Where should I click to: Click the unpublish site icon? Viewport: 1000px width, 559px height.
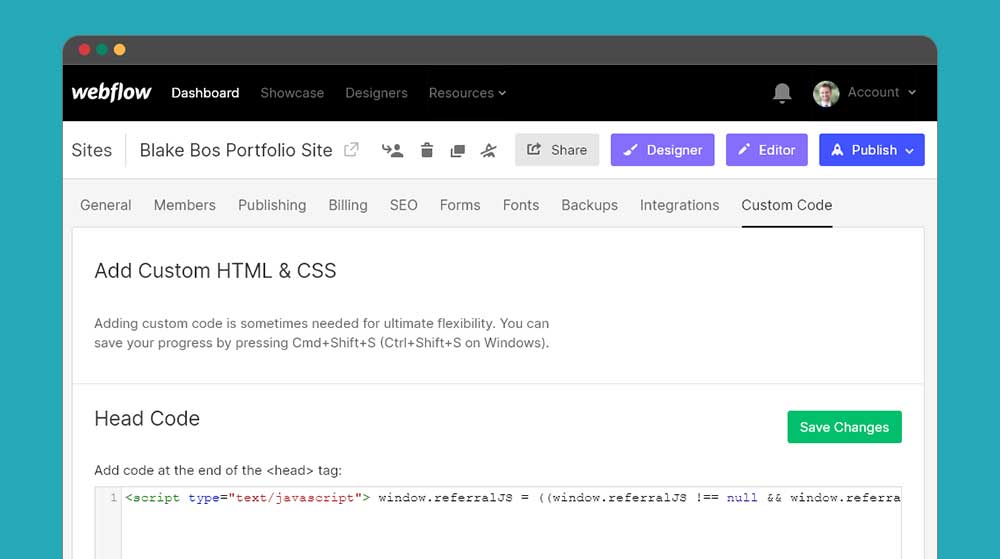point(489,150)
